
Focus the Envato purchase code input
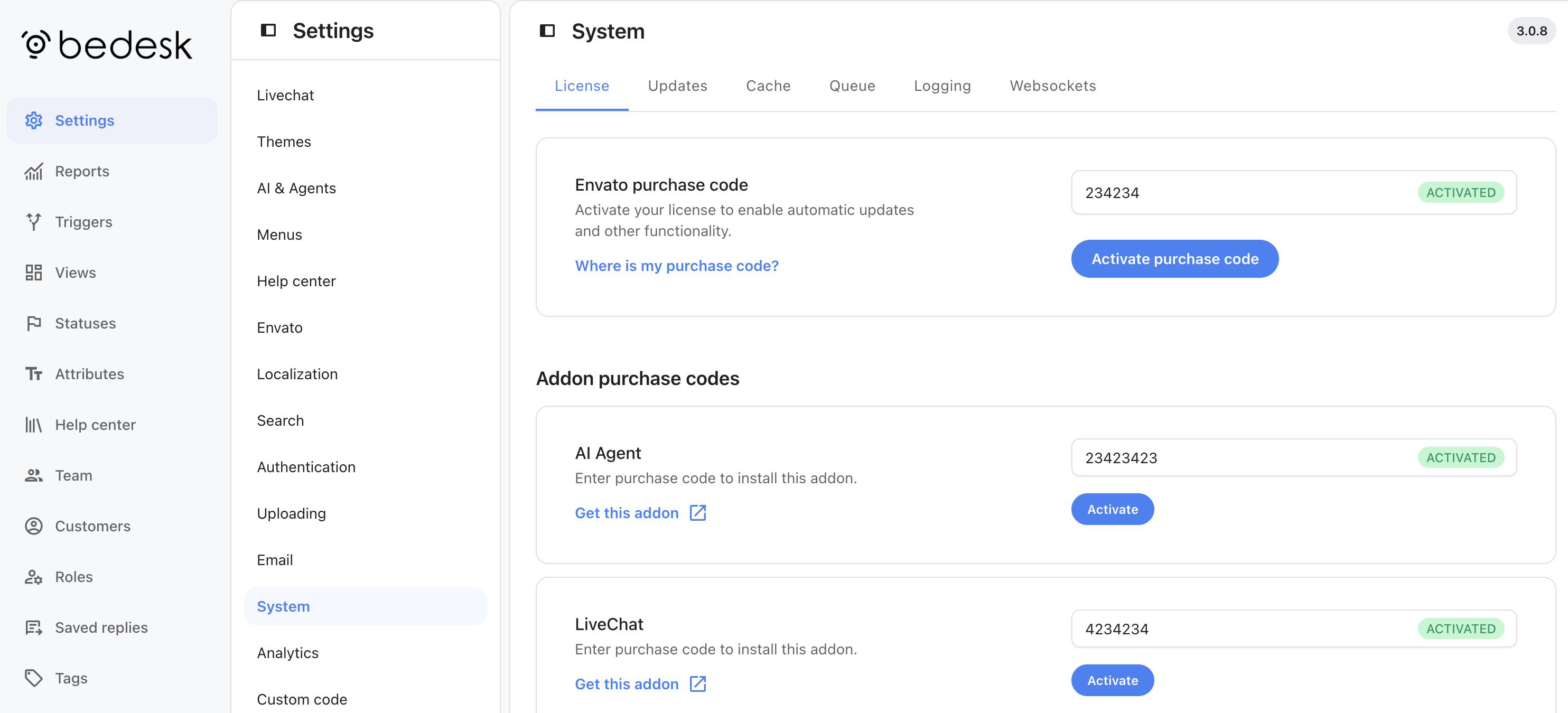(1293, 192)
